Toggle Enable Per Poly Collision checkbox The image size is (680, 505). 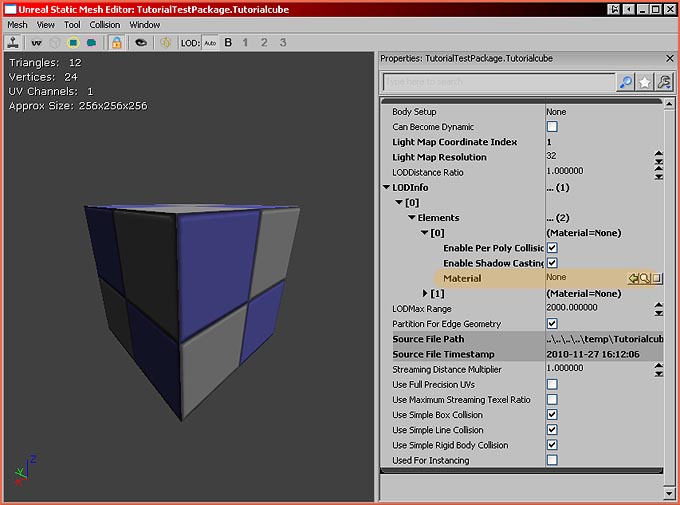click(x=552, y=248)
